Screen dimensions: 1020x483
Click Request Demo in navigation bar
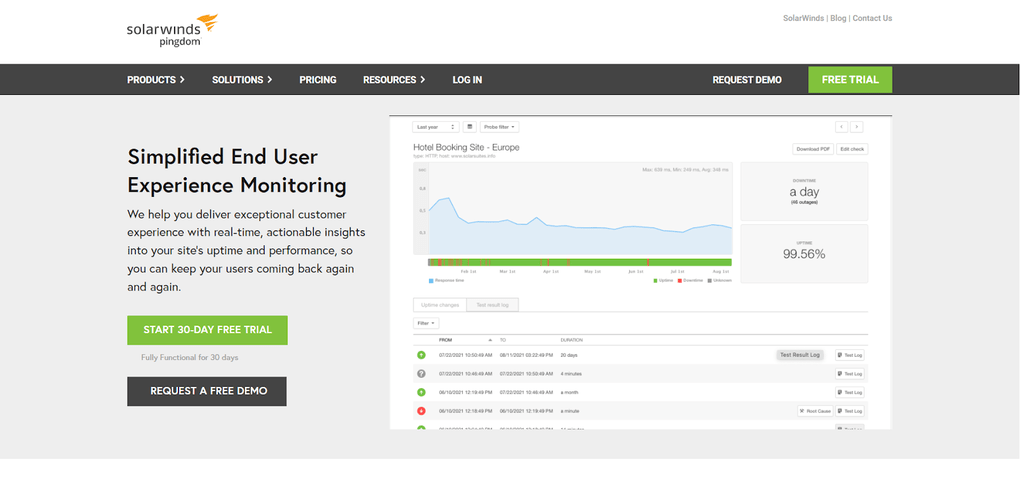tap(747, 79)
